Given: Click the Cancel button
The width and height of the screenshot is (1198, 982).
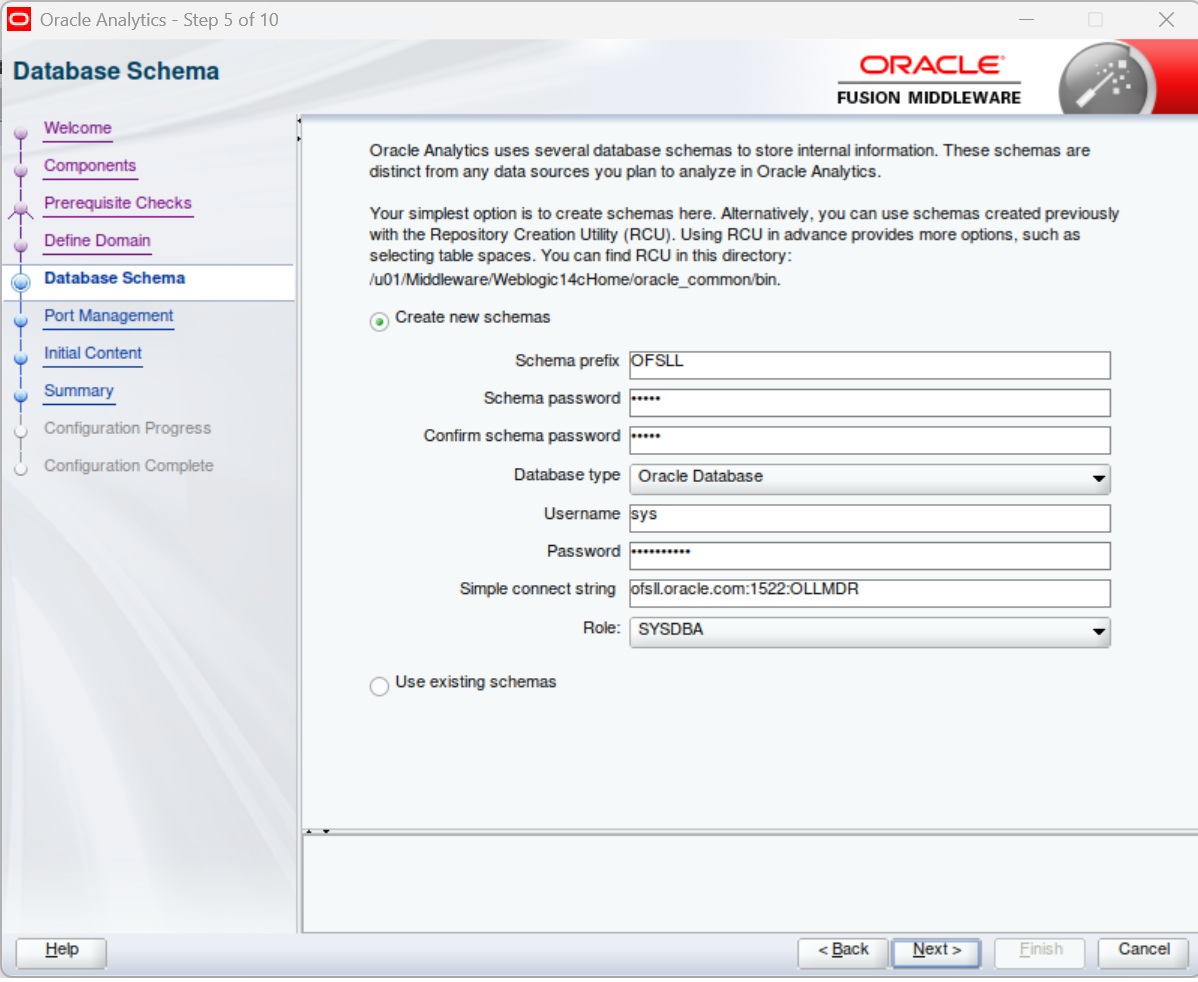Looking at the screenshot, I should (x=1144, y=953).
